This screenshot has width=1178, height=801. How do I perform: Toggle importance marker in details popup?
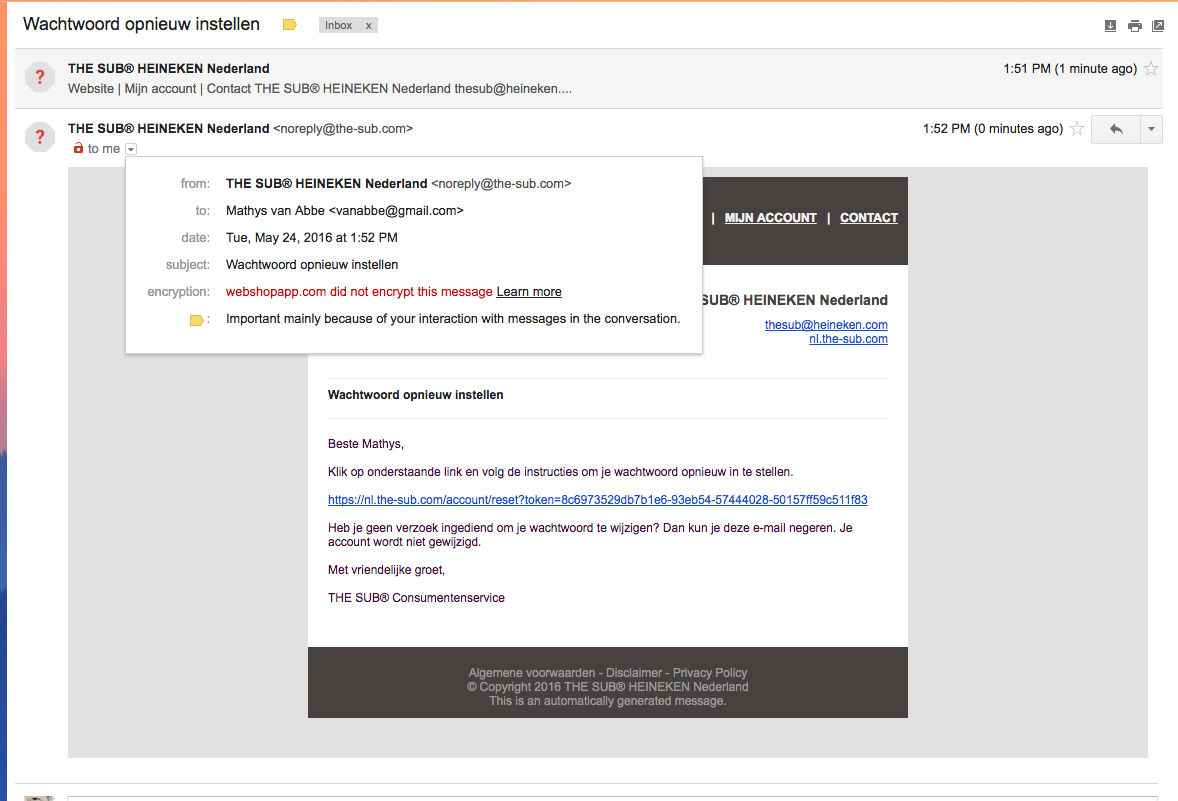click(196, 320)
